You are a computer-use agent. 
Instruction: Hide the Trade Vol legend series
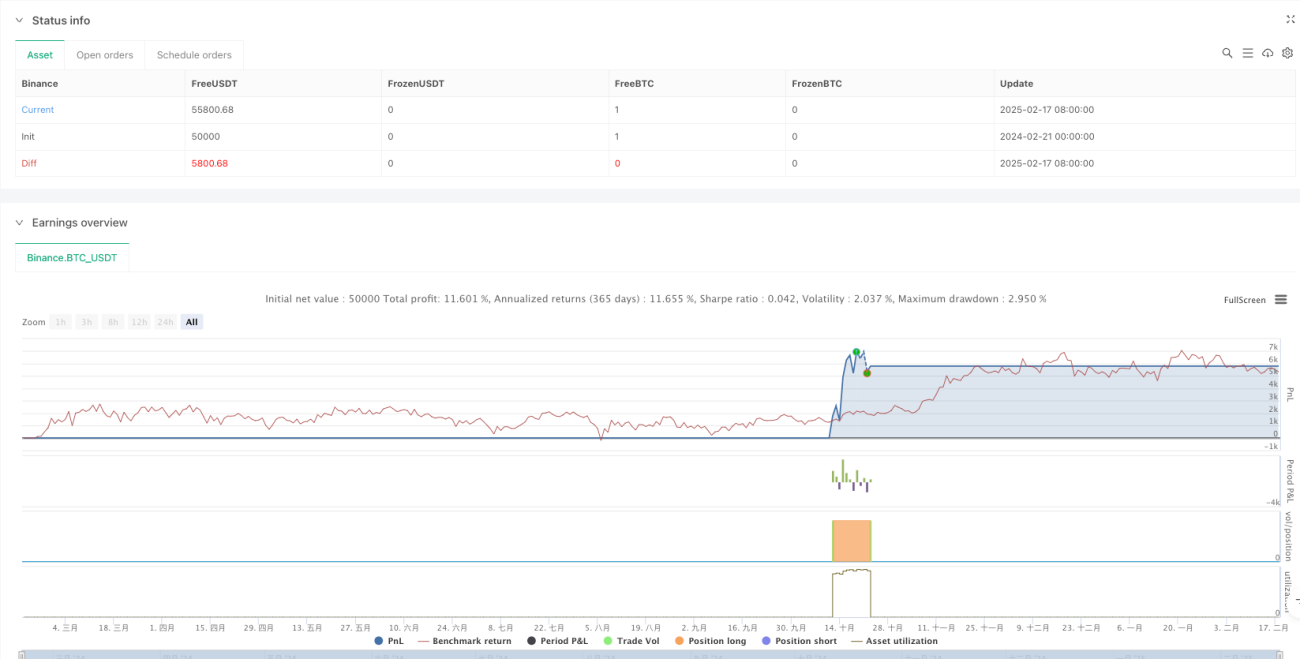click(629, 641)
